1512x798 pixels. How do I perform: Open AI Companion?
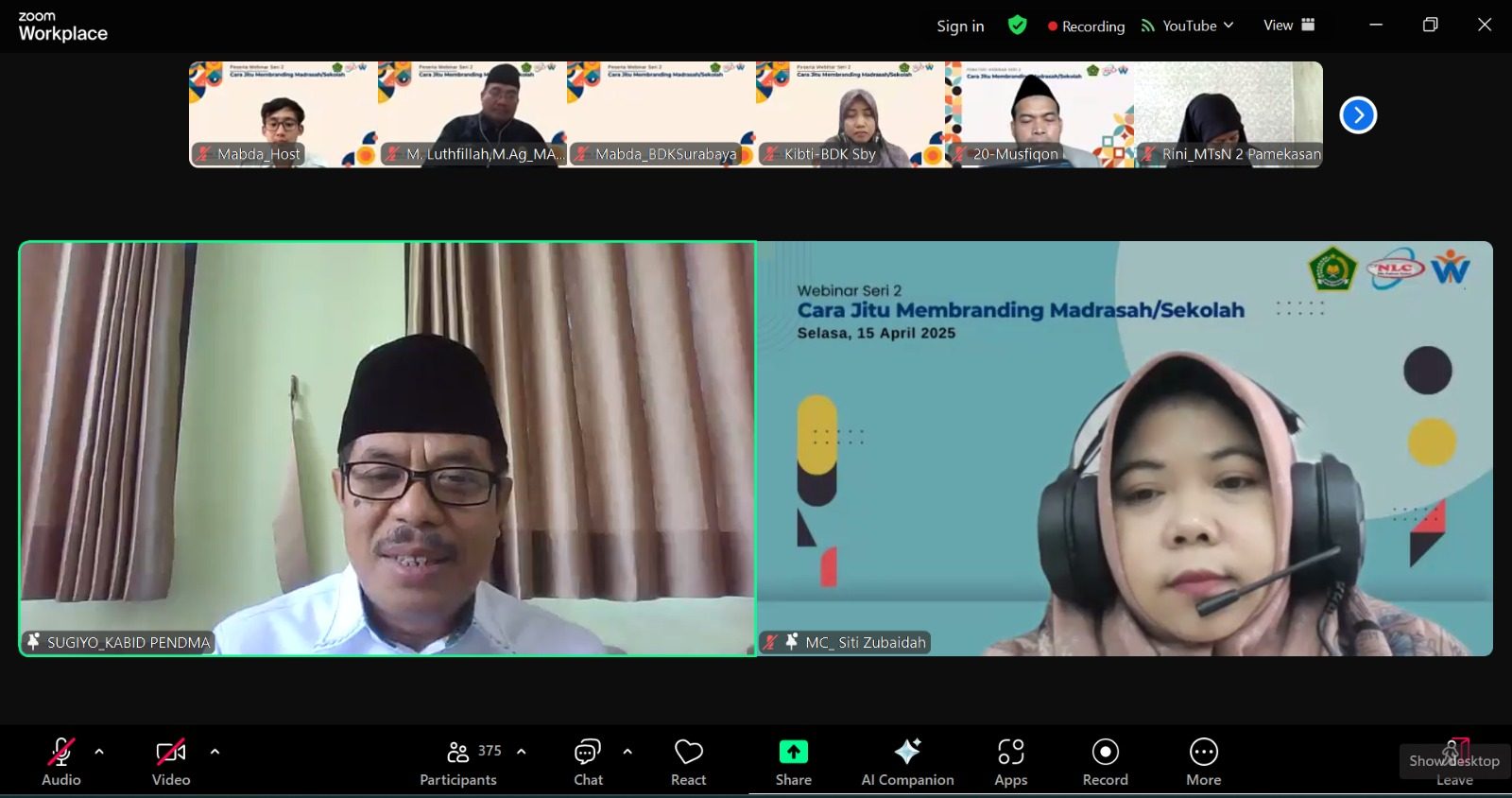click(907, 762)
